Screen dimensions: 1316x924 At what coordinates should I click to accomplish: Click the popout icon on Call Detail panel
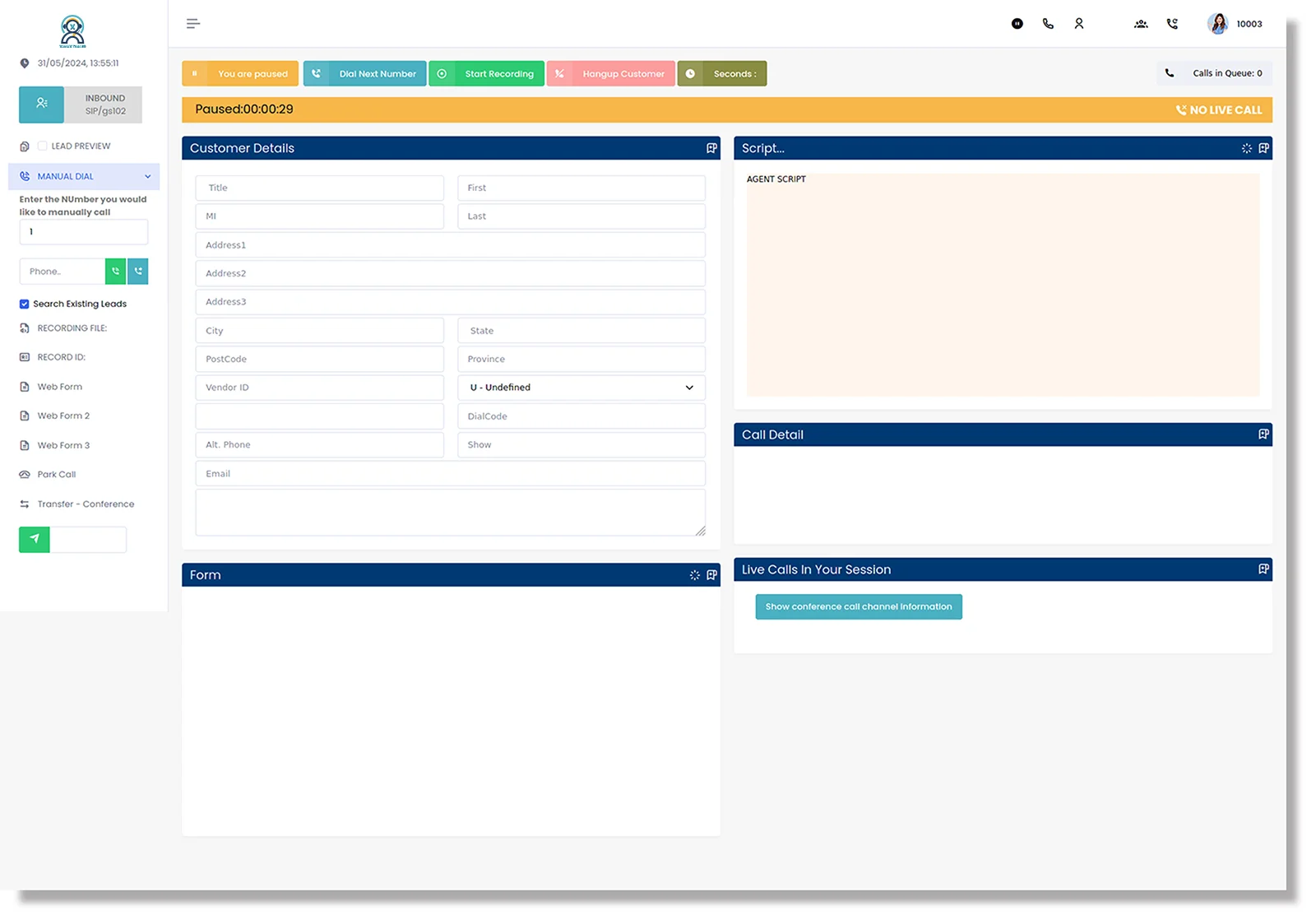pos(1263,434)
